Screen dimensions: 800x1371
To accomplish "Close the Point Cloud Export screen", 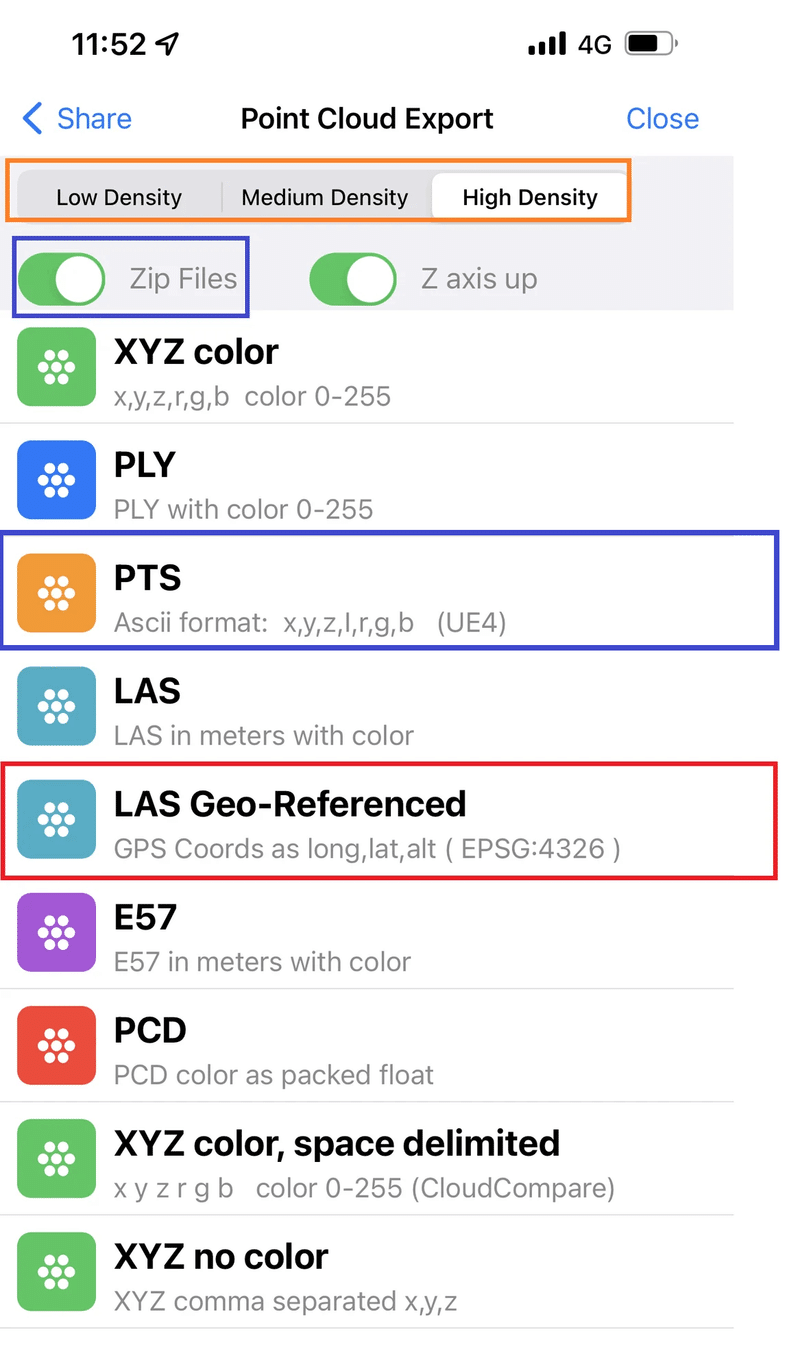I will pyautogui.click(x=662, y=118).
